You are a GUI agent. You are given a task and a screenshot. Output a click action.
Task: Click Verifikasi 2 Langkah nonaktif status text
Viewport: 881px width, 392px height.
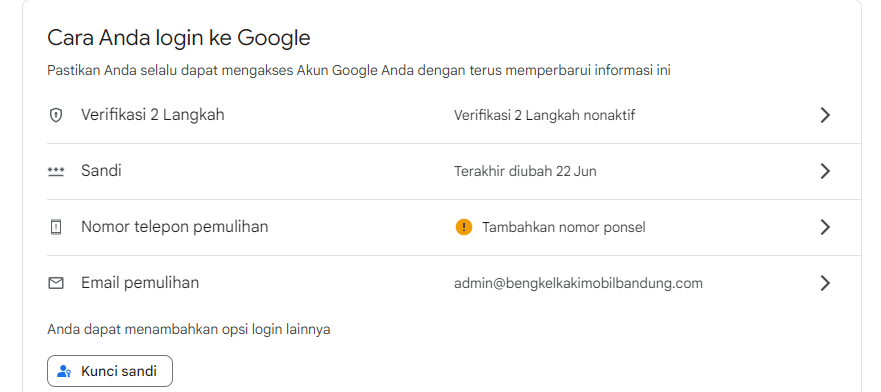(544, 115)
